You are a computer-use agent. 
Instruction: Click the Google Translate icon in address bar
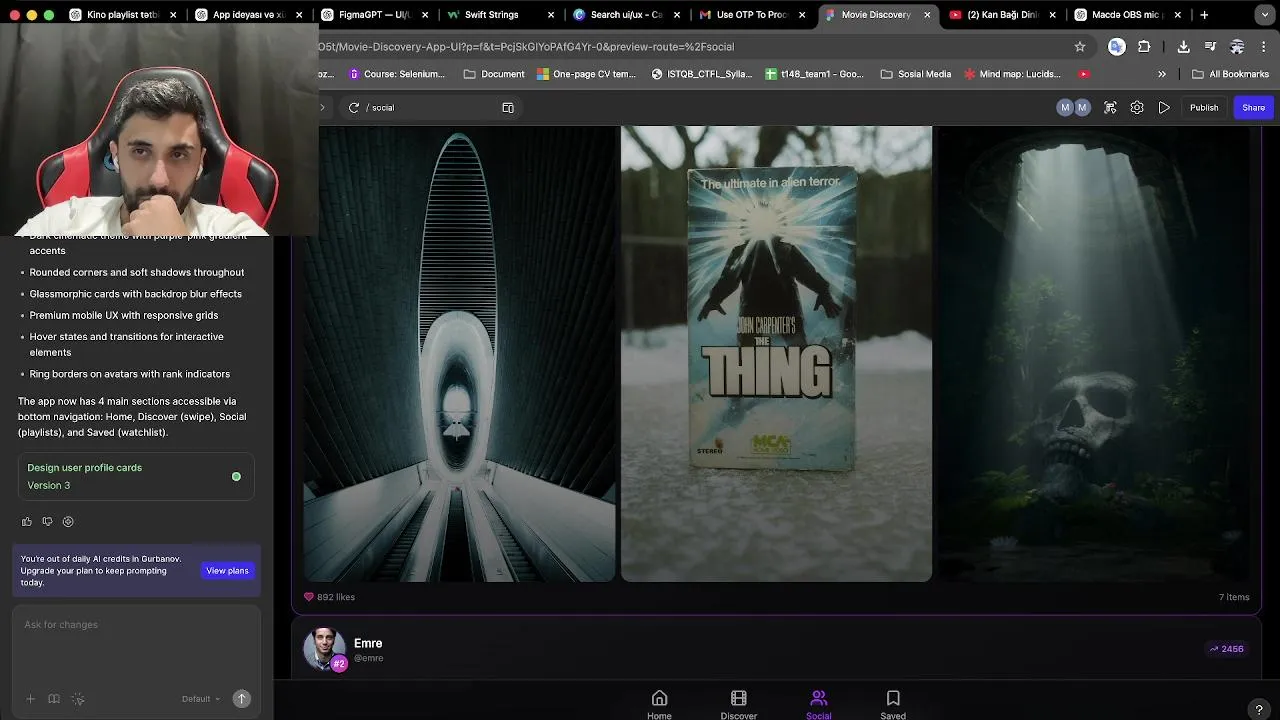tap(1117, 46)
